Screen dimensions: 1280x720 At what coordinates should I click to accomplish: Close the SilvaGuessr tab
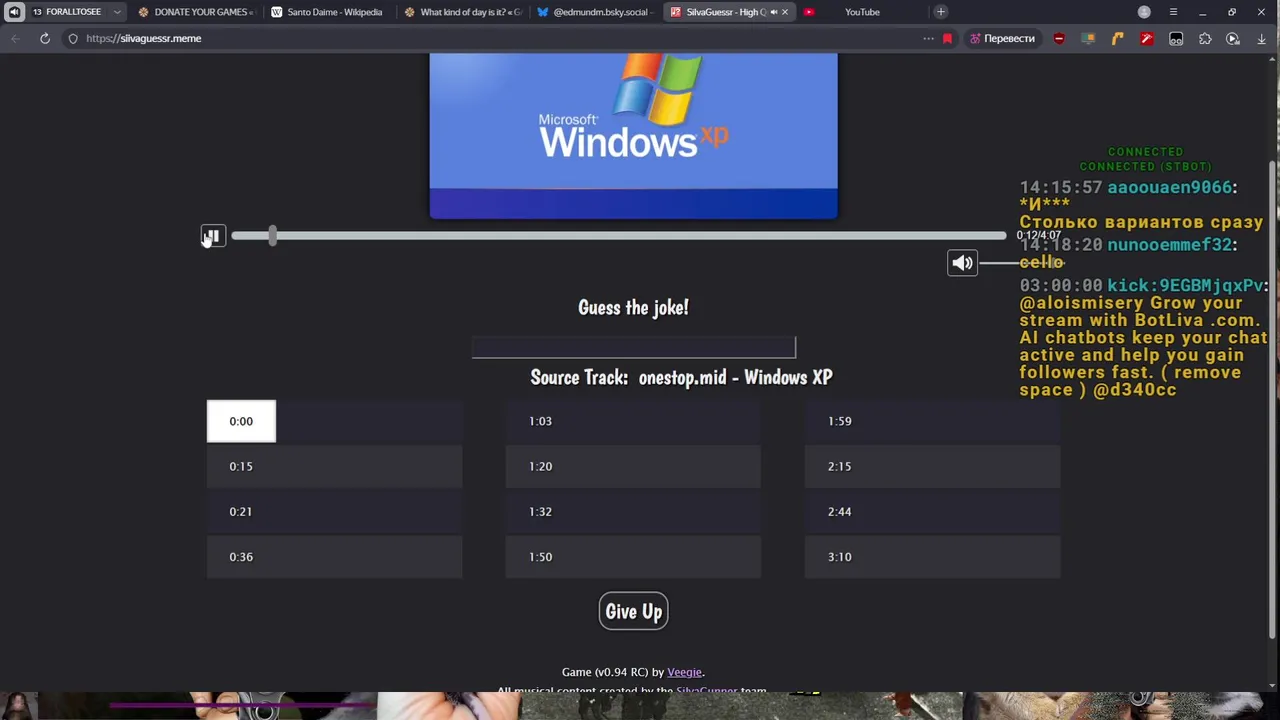point(785,12)
